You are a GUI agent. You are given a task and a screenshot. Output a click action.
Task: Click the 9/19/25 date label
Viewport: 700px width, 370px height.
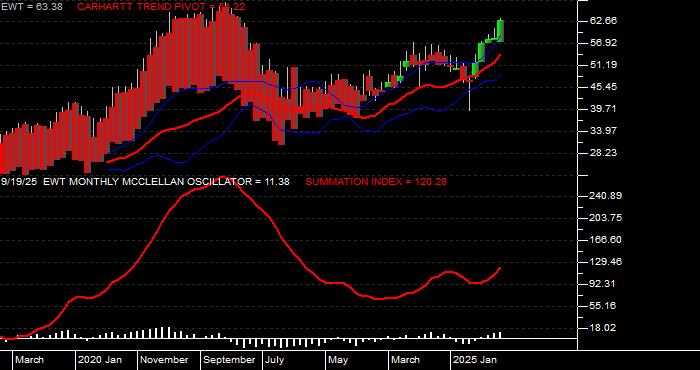click(20, 182)
